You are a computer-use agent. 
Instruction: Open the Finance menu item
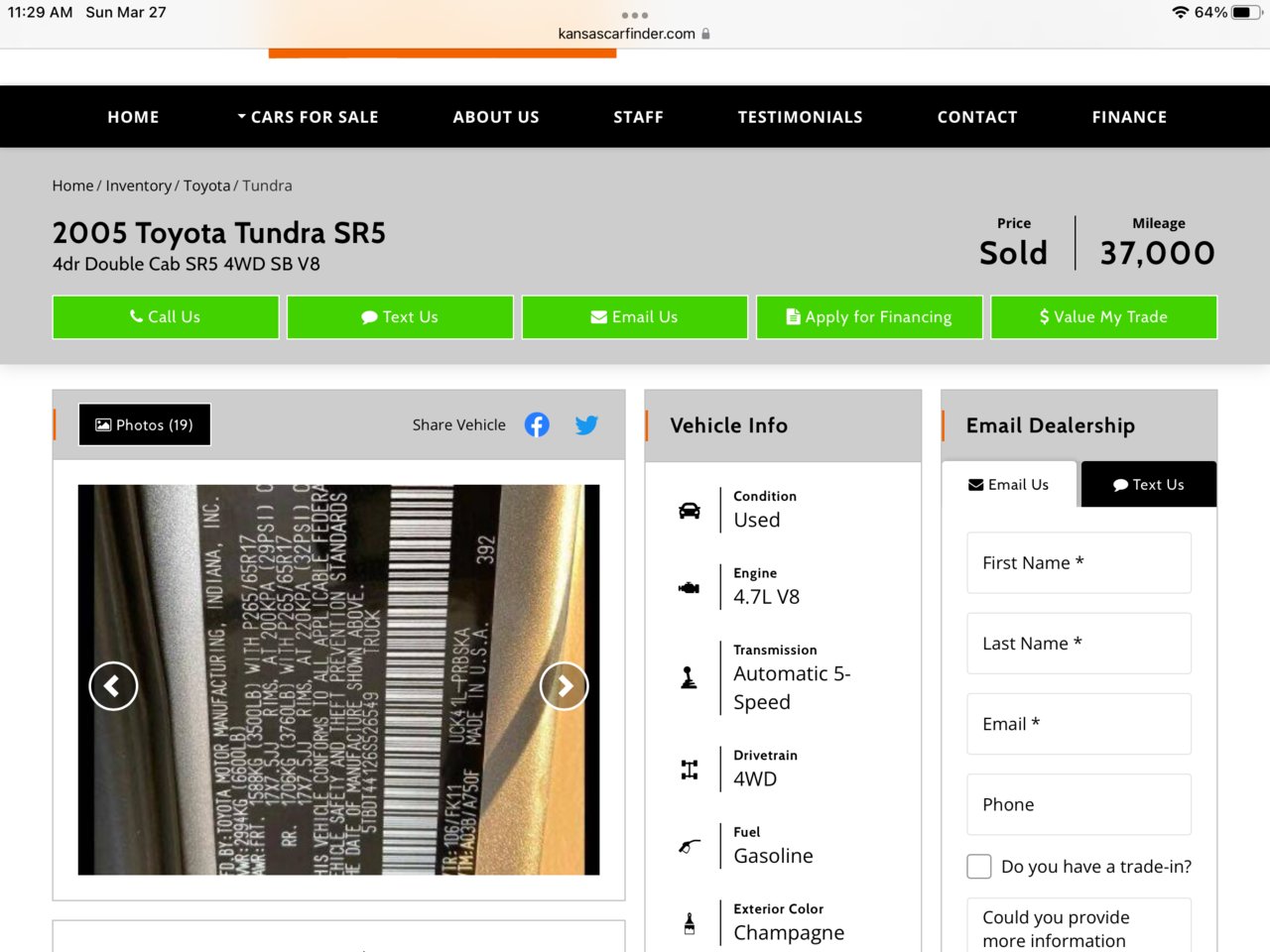coord(1129,117)
